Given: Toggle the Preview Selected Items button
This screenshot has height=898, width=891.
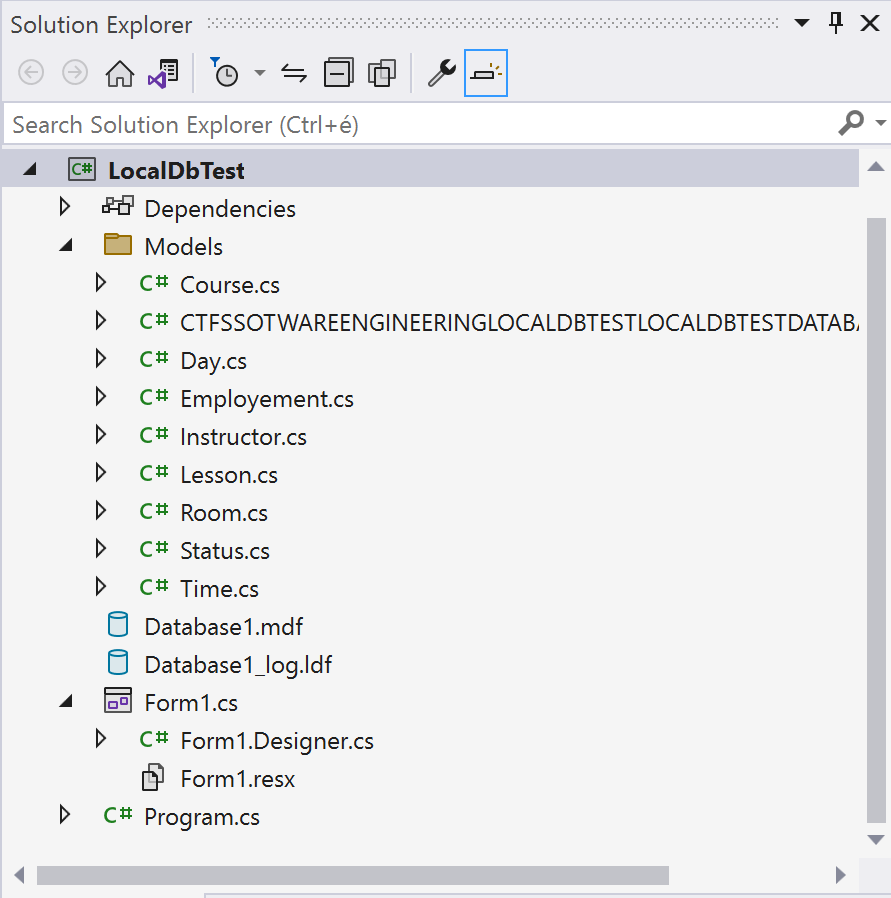Looking at the screenshot, I should (486, 73).
